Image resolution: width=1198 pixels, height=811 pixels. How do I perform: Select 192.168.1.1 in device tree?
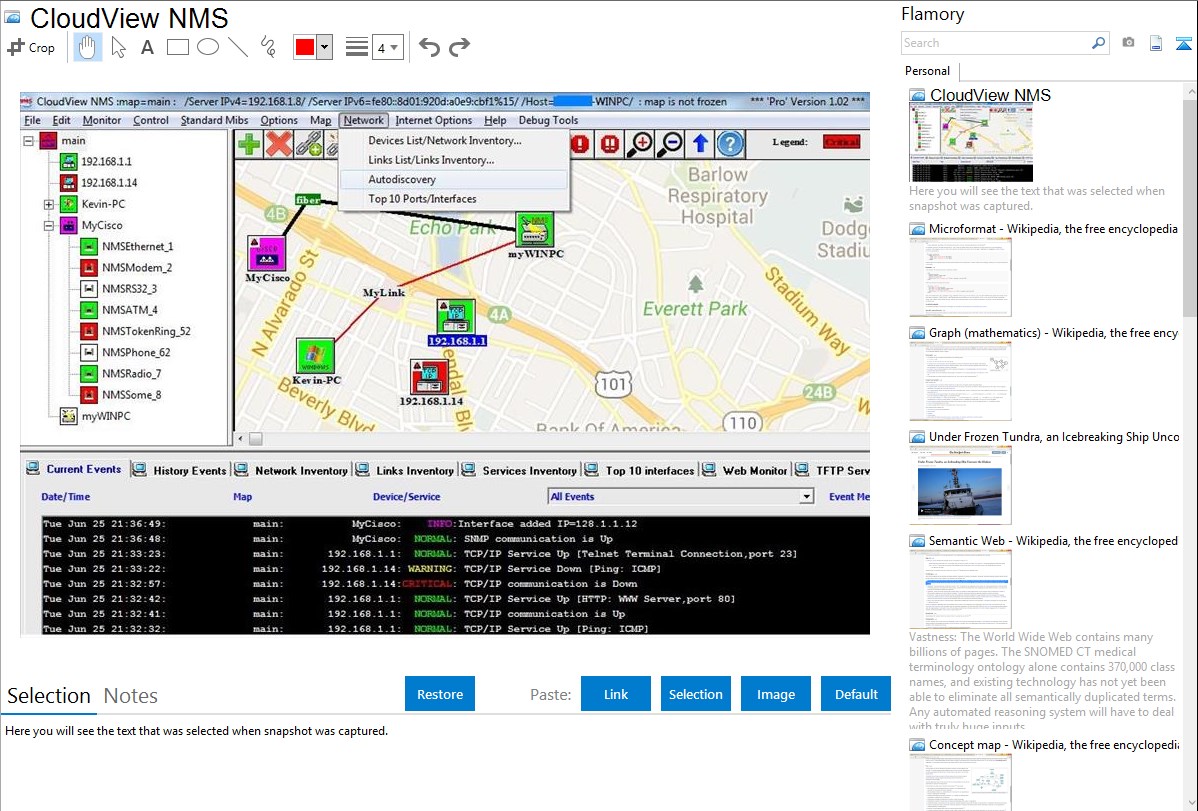point(106,161)
